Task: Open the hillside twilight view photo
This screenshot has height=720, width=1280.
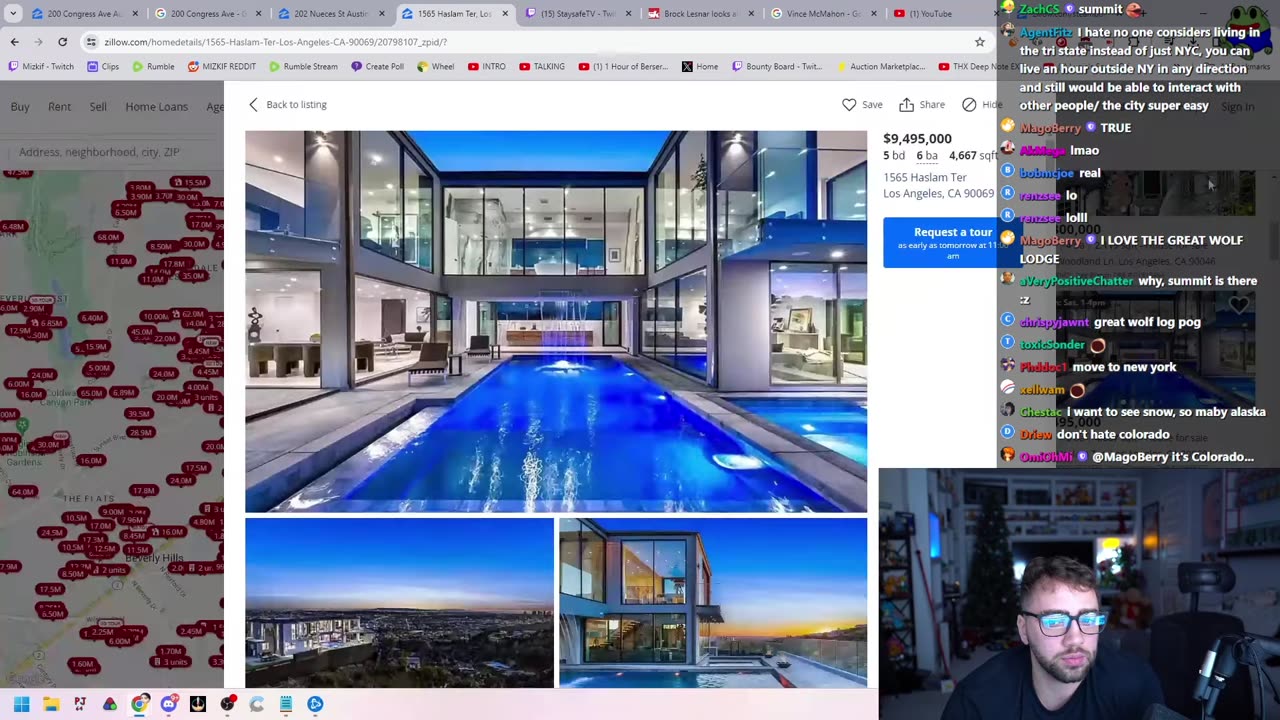Action: [x=399, y=603]
